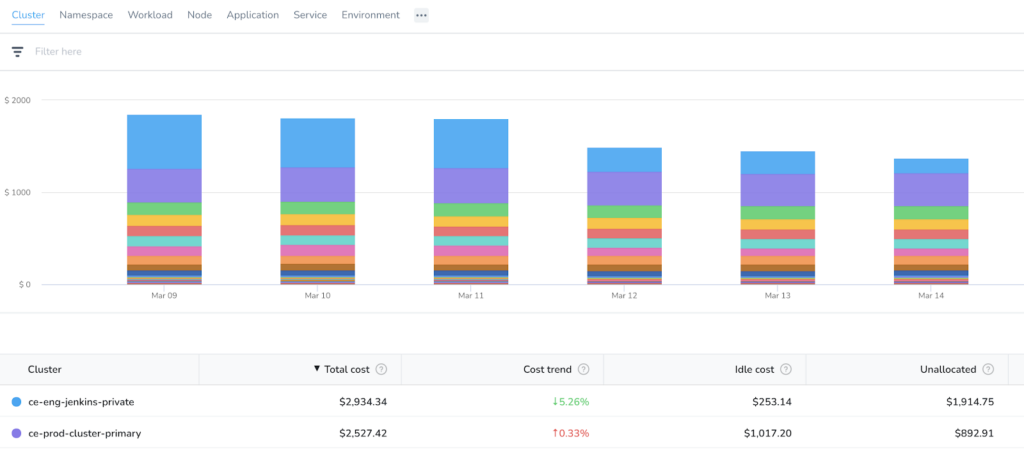The width and height of the screenshot is (1024, 451).
Task: Open the ce-eng-jenkins-private cluster row
Action: click(x=512, y=402)
